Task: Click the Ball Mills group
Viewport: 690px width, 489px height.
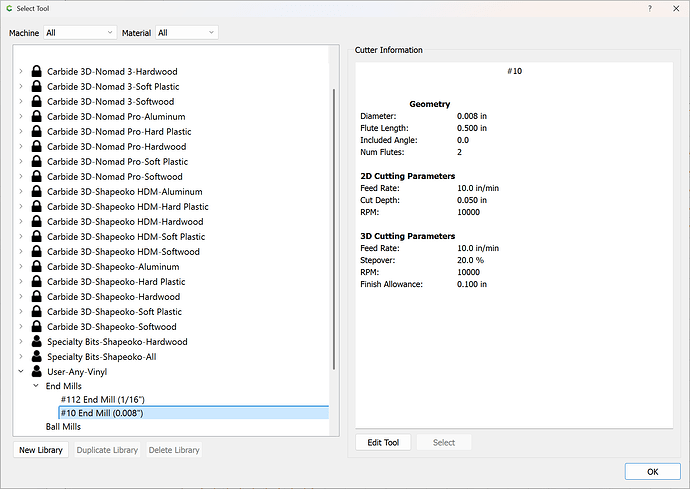Action: pos(63,426)
